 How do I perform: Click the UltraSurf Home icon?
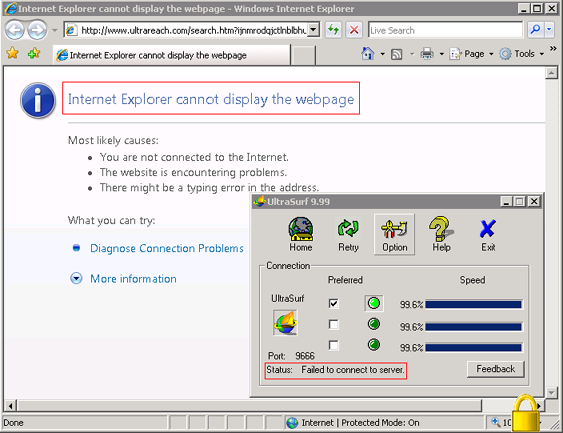coord(301,234)
